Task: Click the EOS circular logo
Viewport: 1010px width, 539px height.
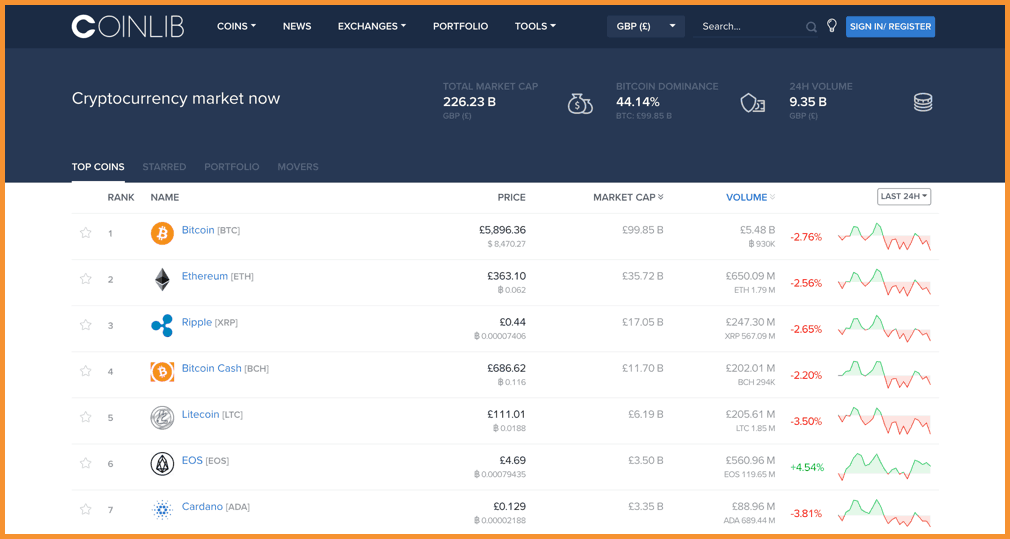Action: [x=162, y=464]
